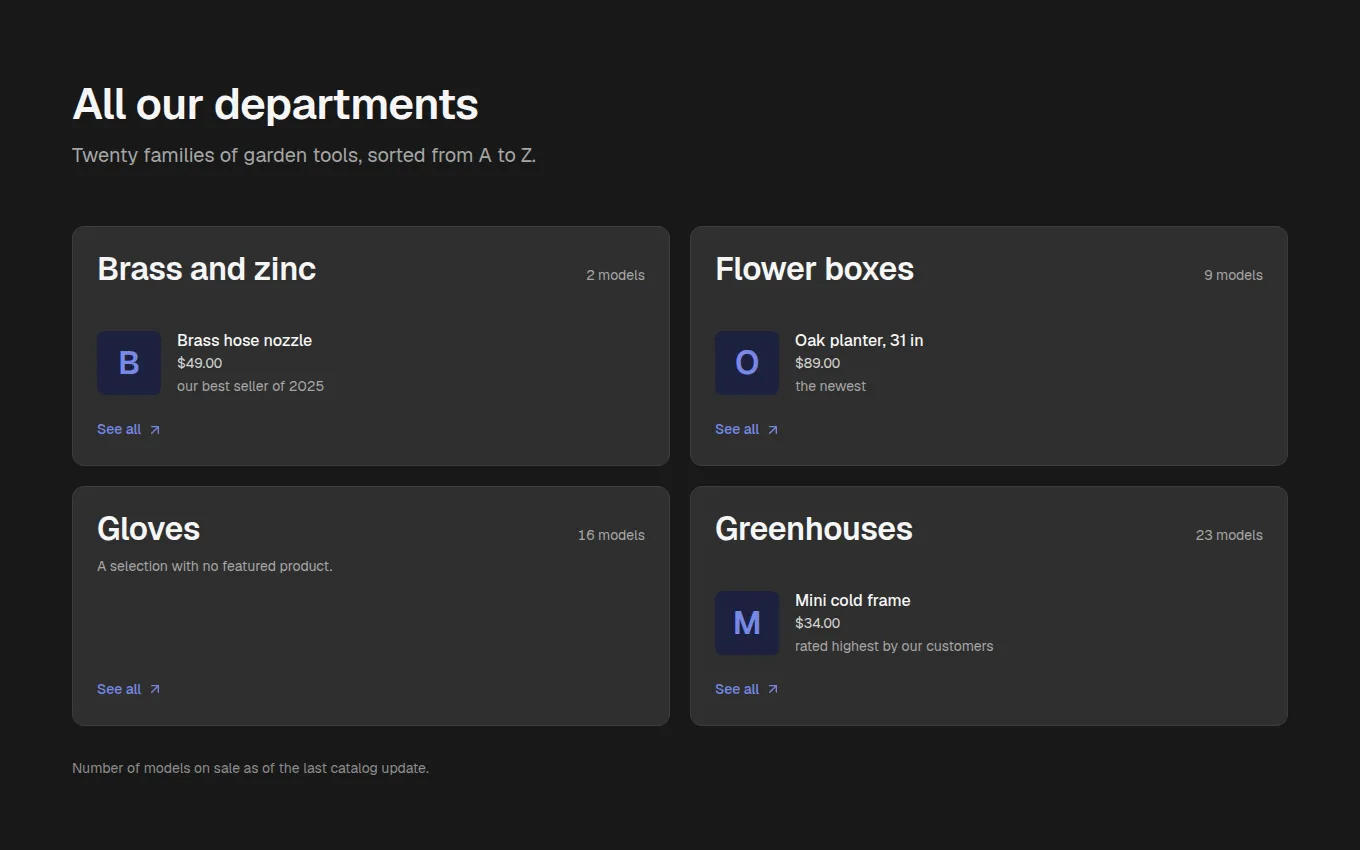Click the 2 models count
The image size is (1360, 850).
pos(616,275)
